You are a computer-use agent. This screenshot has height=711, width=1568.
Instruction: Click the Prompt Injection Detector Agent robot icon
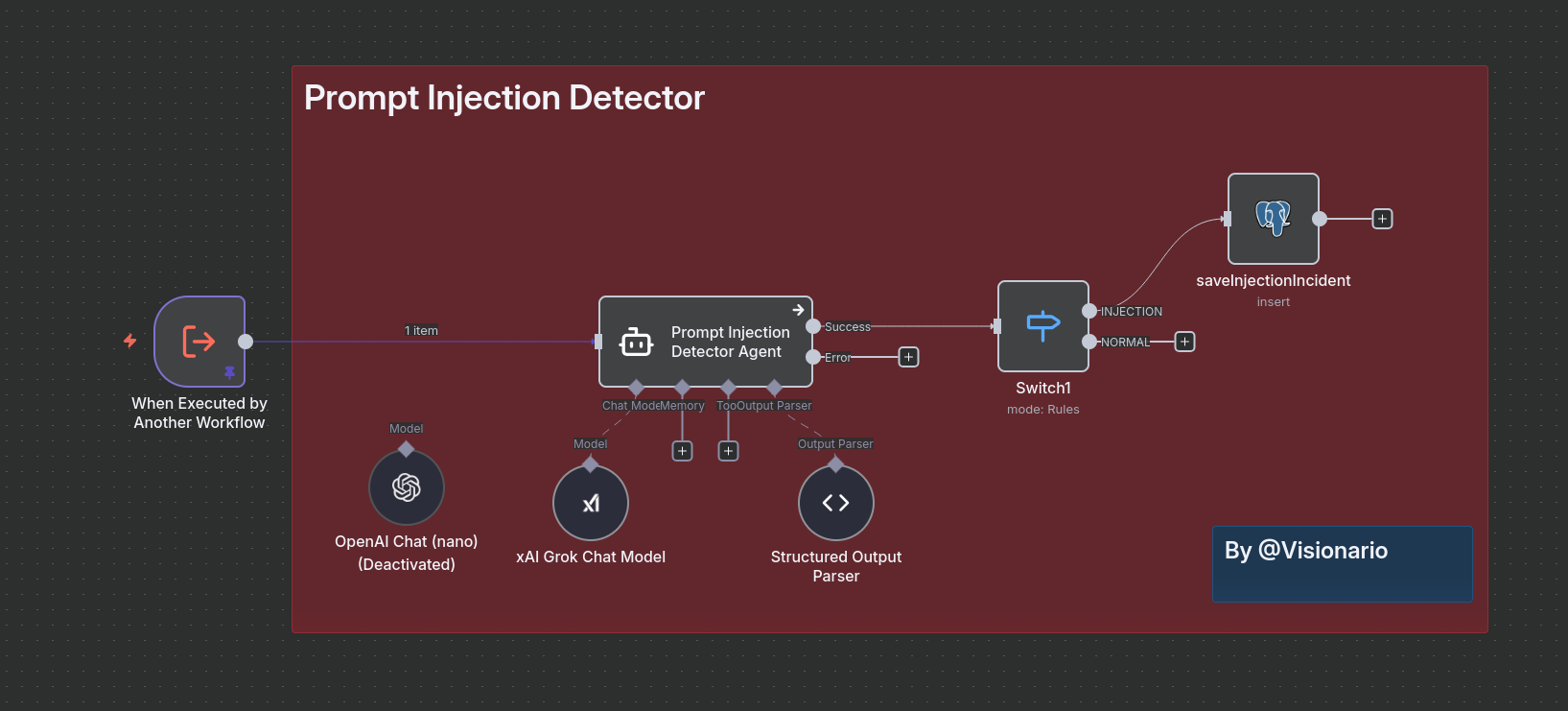pyautogui.click(x=636, y=342)
